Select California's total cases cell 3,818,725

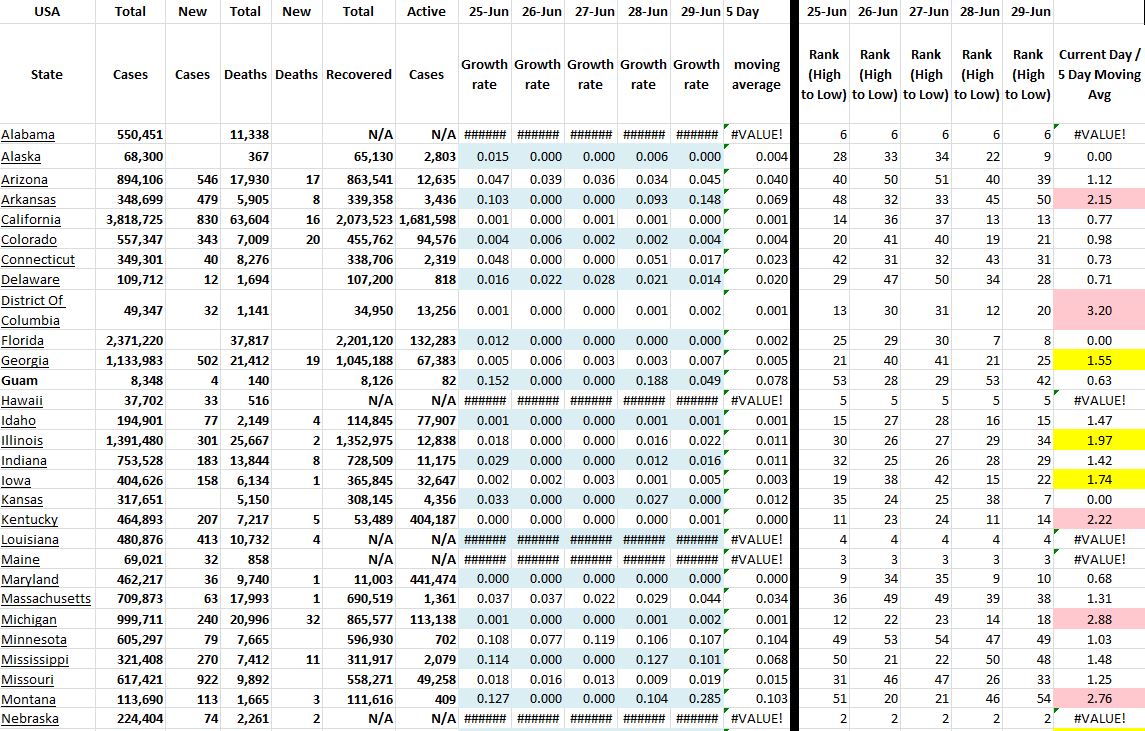pyautogui.click(x=131, y=220)
